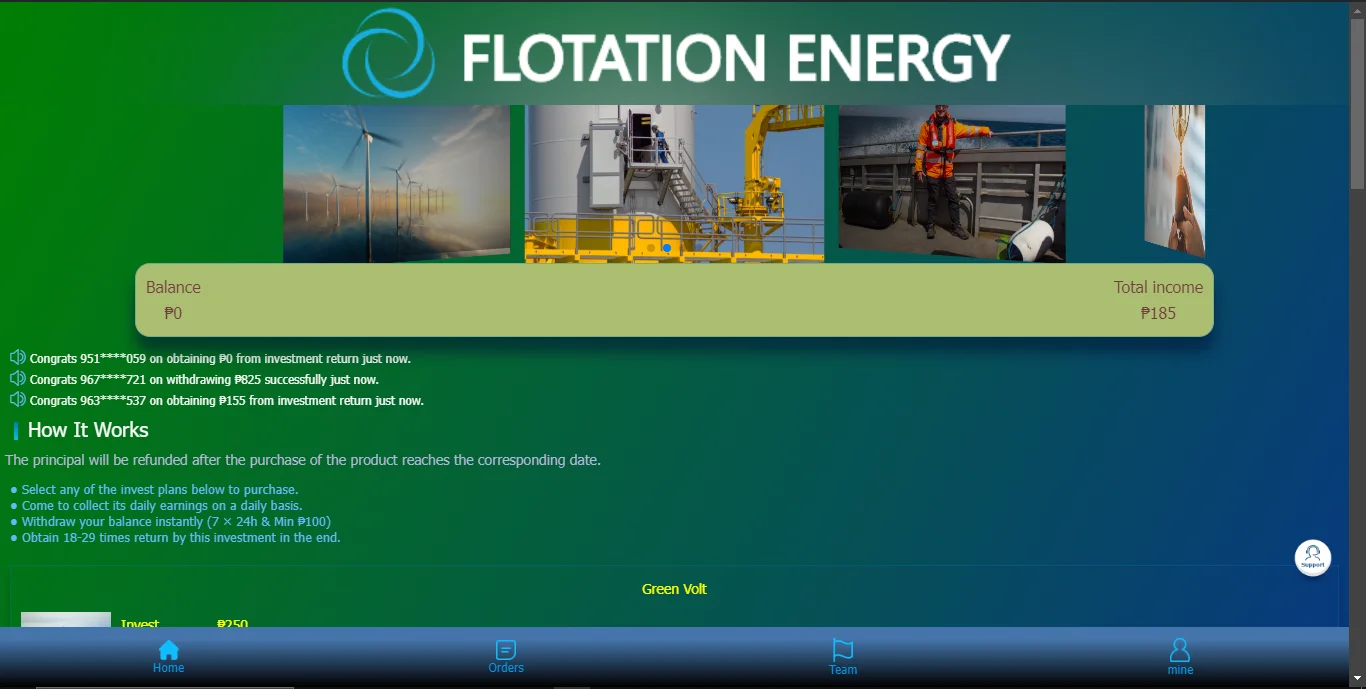Click the Green Volt plan thumbnail image
The width and height of the screenshot is (1366, 689).
coord(66,620)
